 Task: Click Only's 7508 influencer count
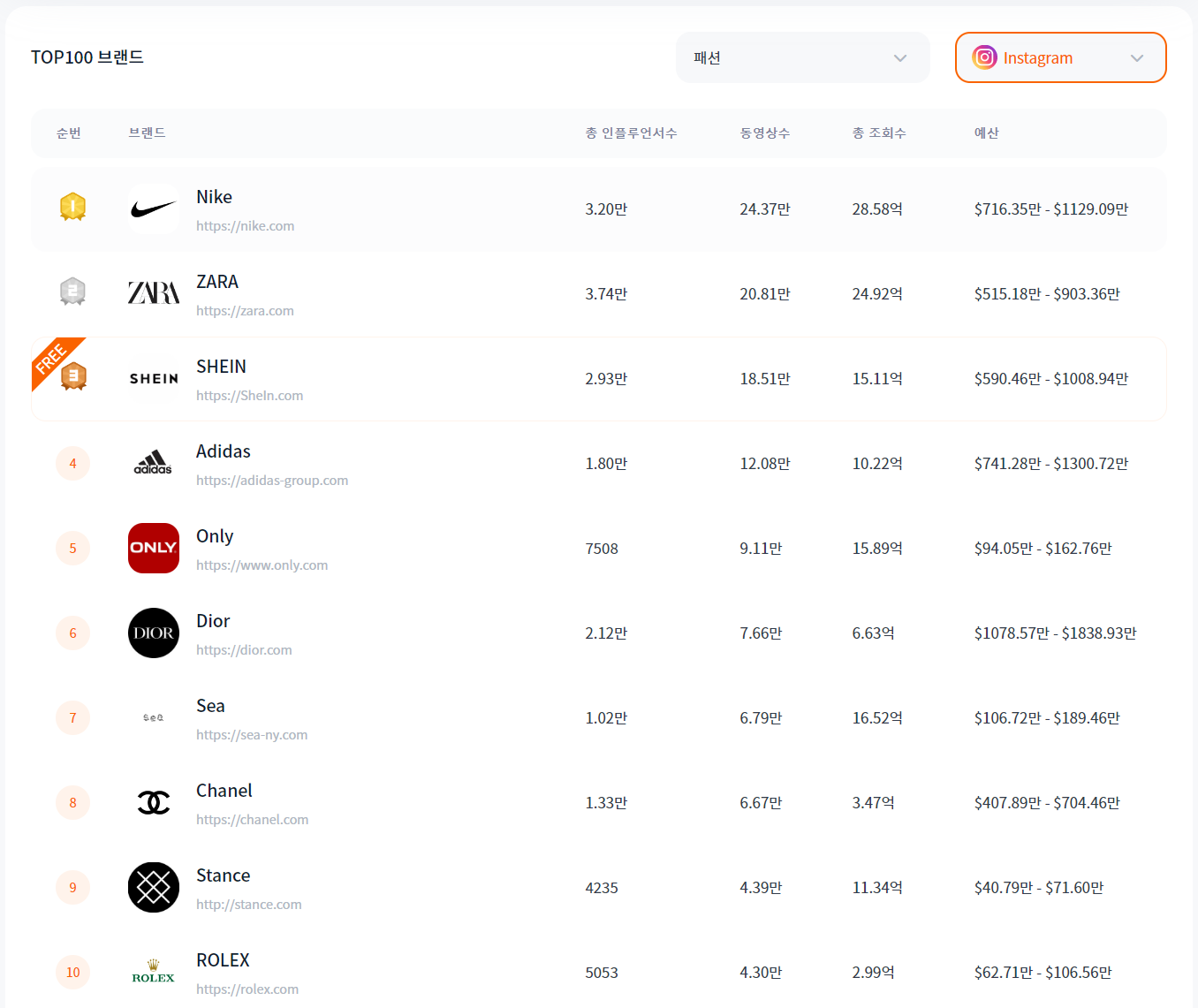[x=602, y=549]
